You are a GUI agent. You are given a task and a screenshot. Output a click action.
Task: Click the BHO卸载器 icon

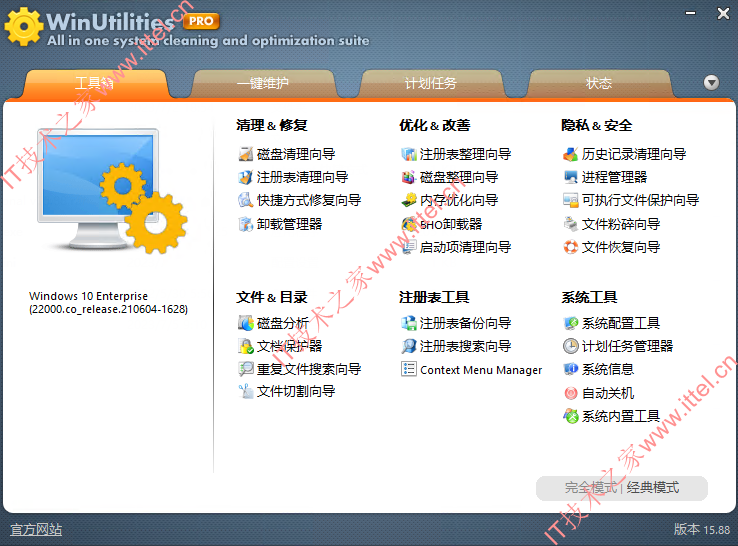(x=409, y=224)
